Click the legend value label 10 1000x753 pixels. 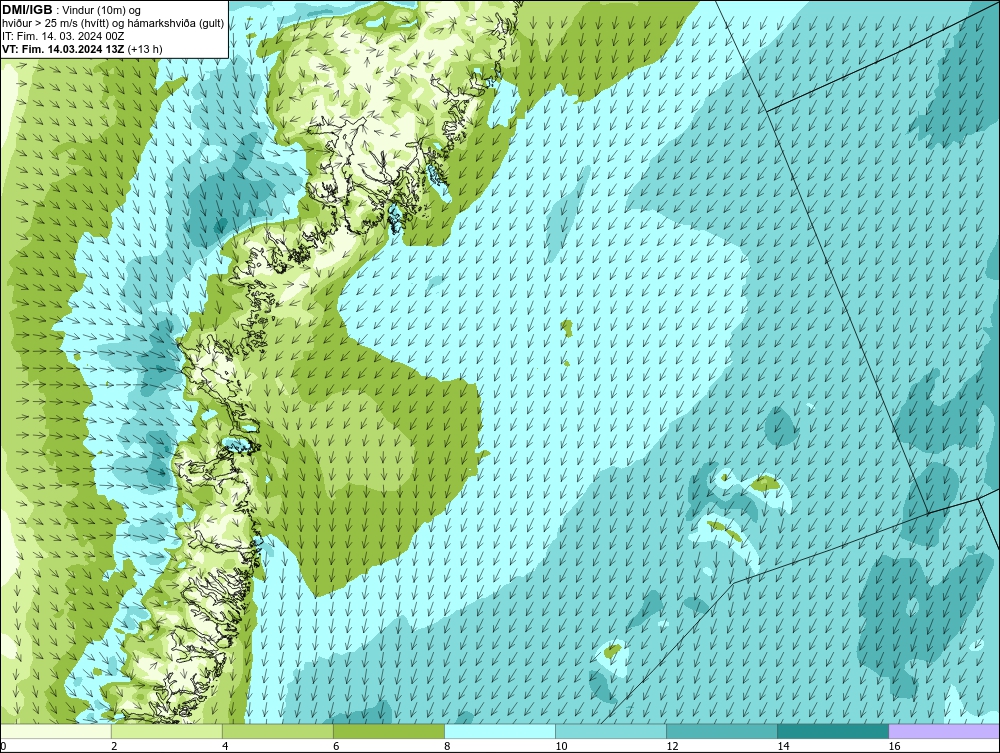coord(561,746)
